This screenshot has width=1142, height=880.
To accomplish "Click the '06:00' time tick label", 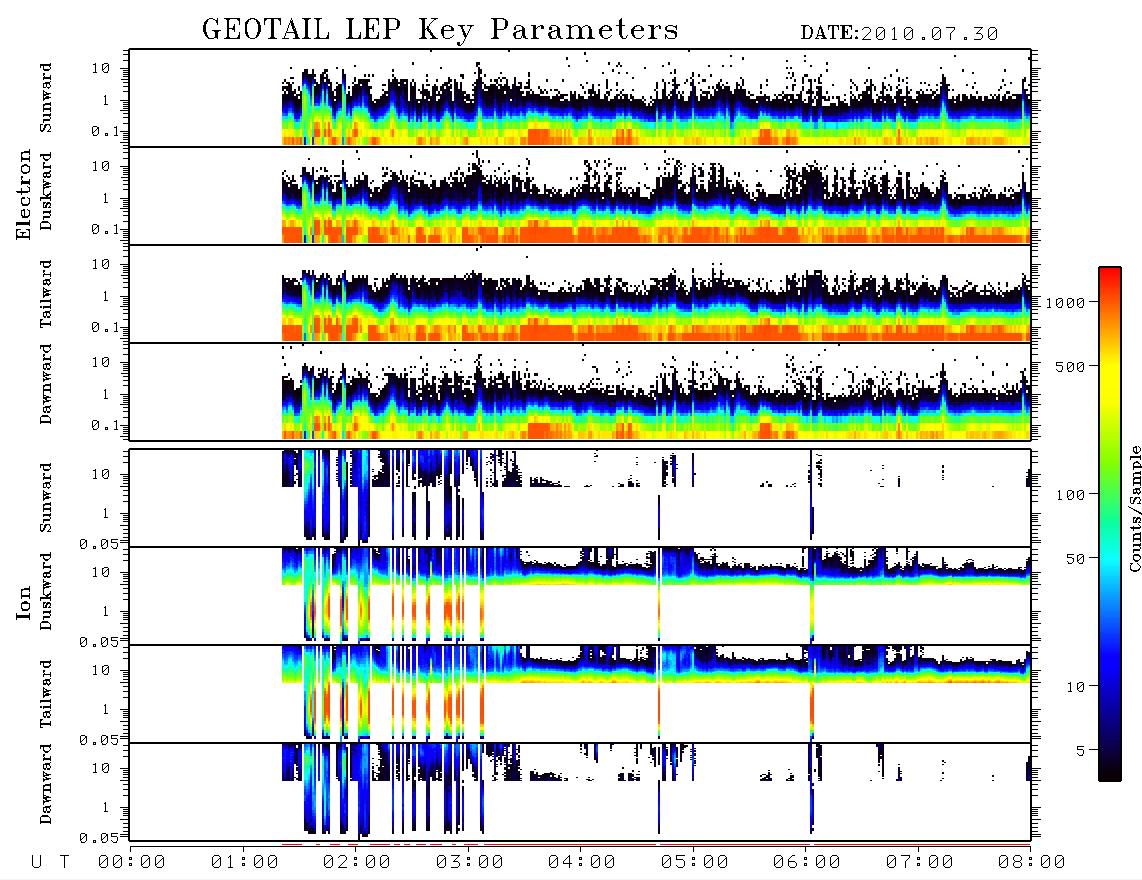I will tap(807, 862).
